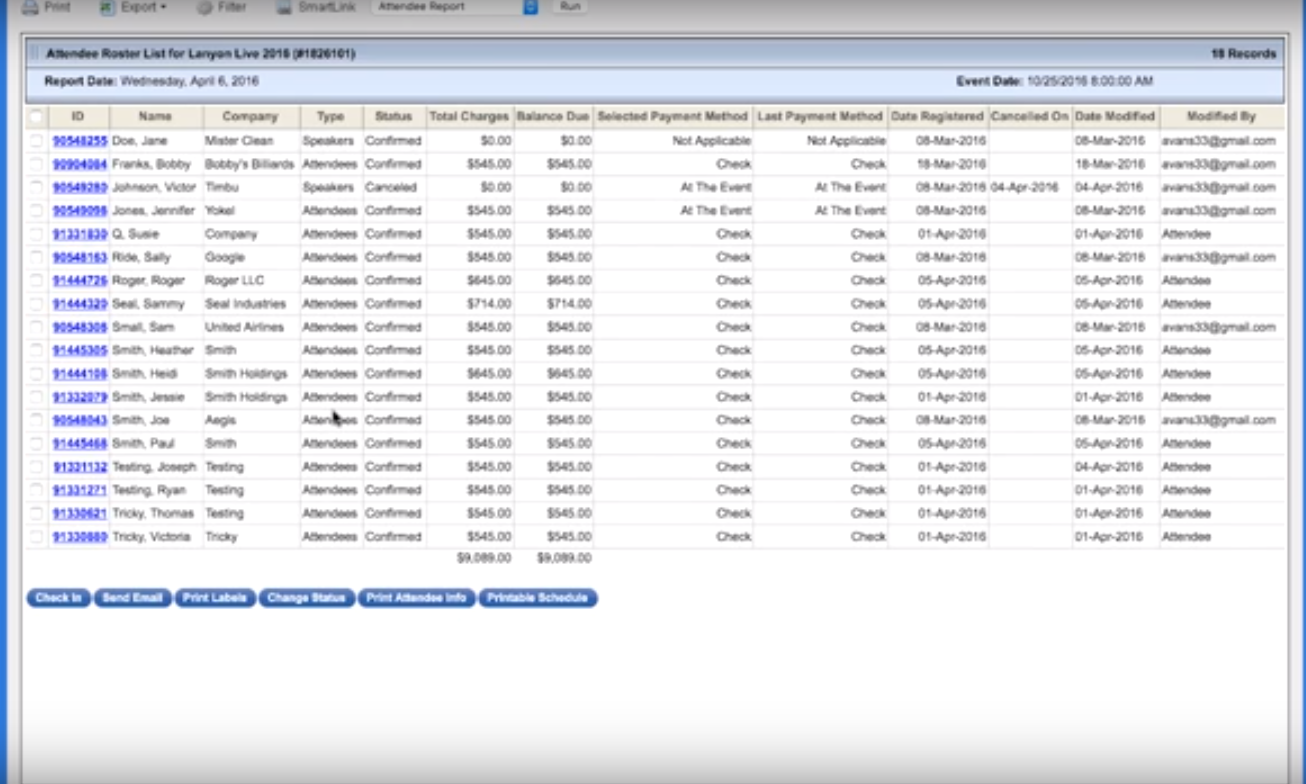Click the Filter icon in toolbar
This screenshot has width=1306, height=784.
(x=205, y=7)
